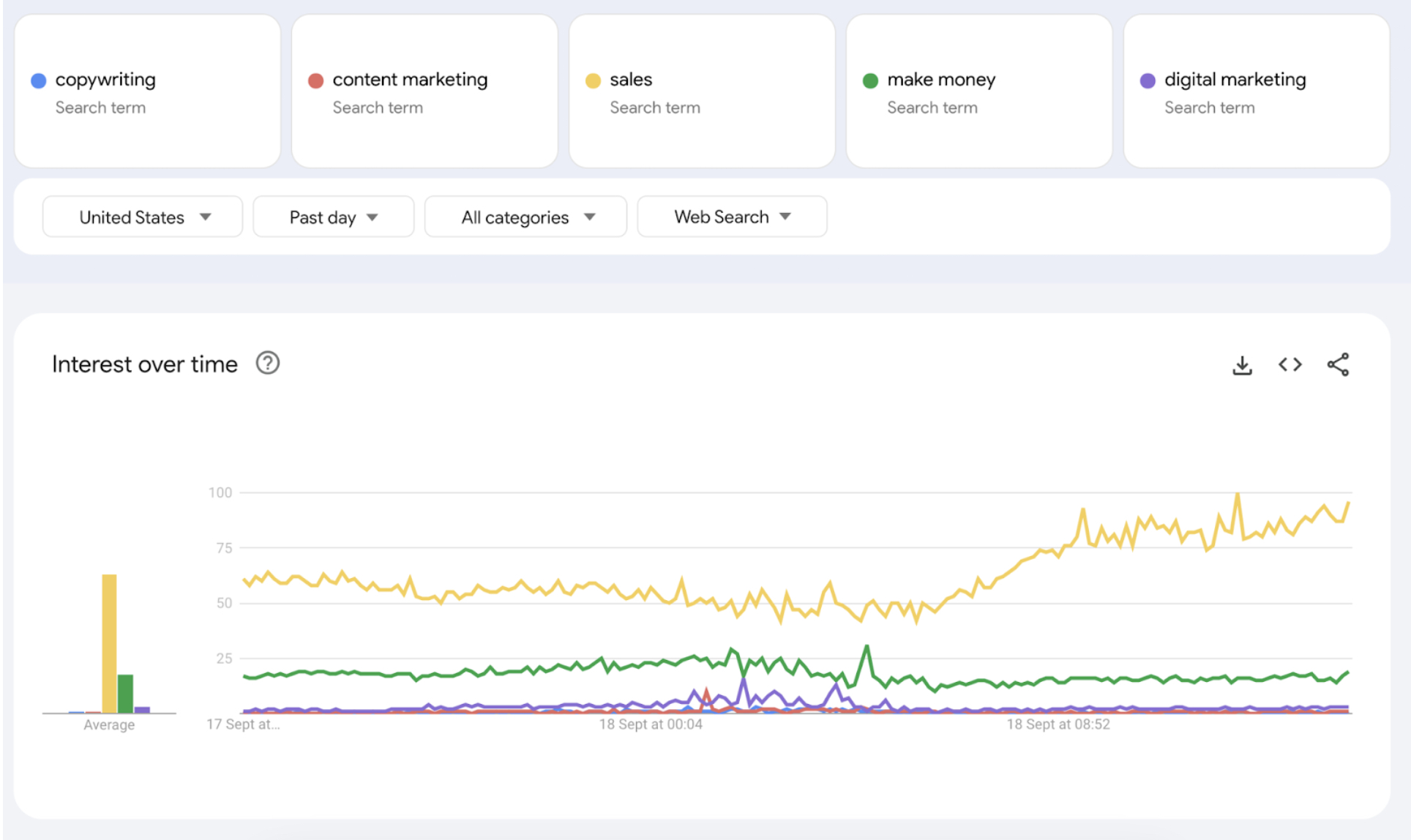Click the 75 y-axis label
The width and height of the screenshot is (1411, 840).
(224, 548)
